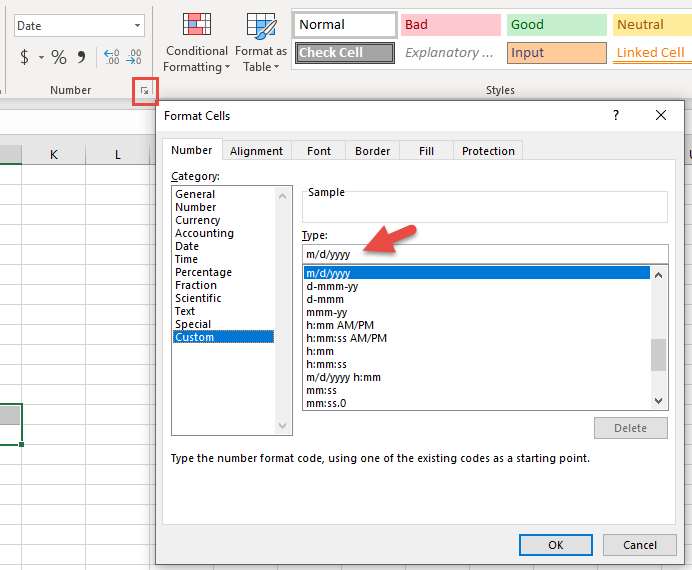Open the Number group dialog launcher
Screen dimensions: 692x570
144,91
